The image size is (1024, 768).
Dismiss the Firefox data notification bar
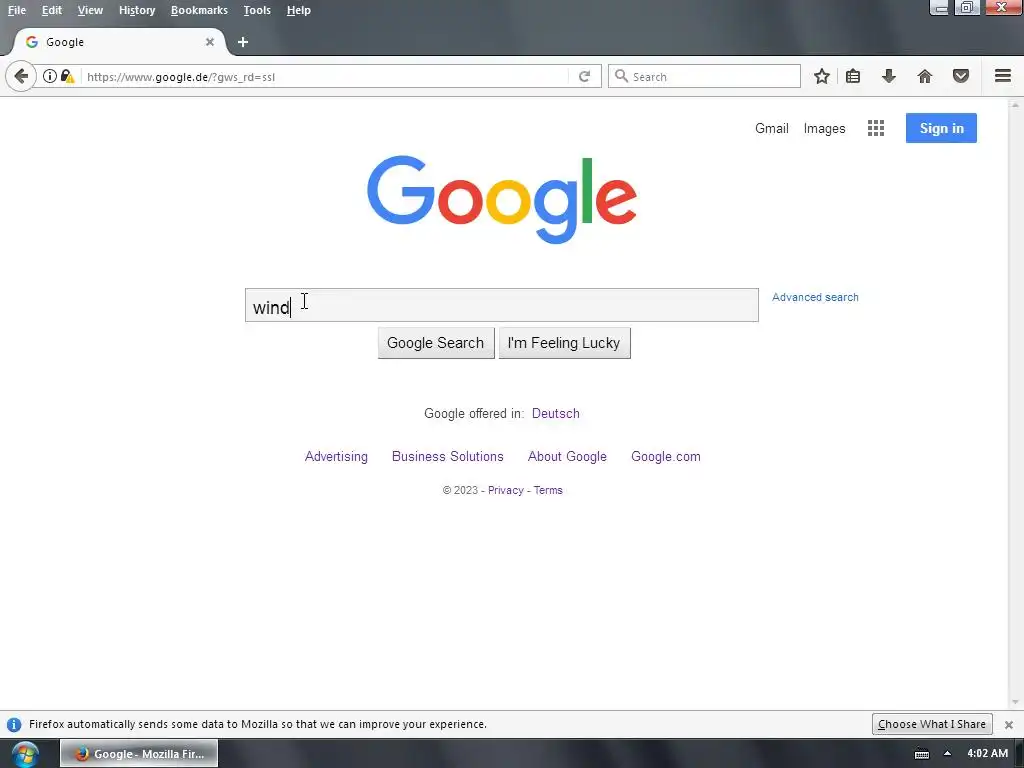pyautogui.click(x=1009, y=724)
